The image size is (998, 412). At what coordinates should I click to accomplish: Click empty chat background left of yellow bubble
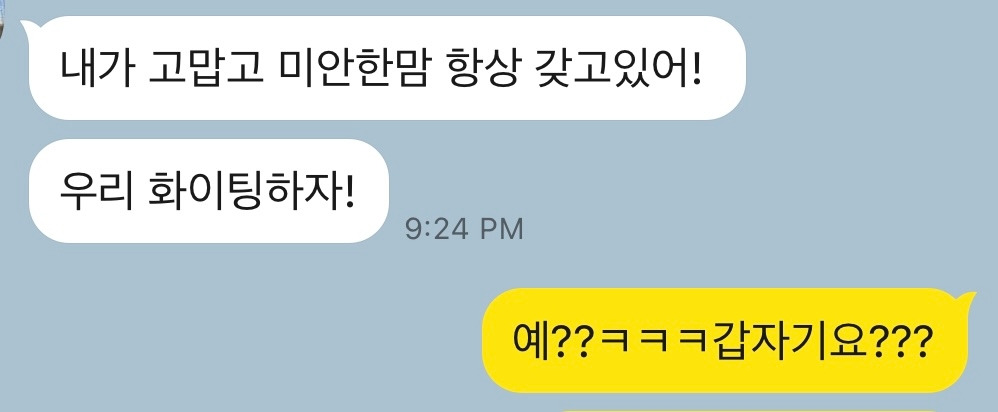click(x=242, y=340)
